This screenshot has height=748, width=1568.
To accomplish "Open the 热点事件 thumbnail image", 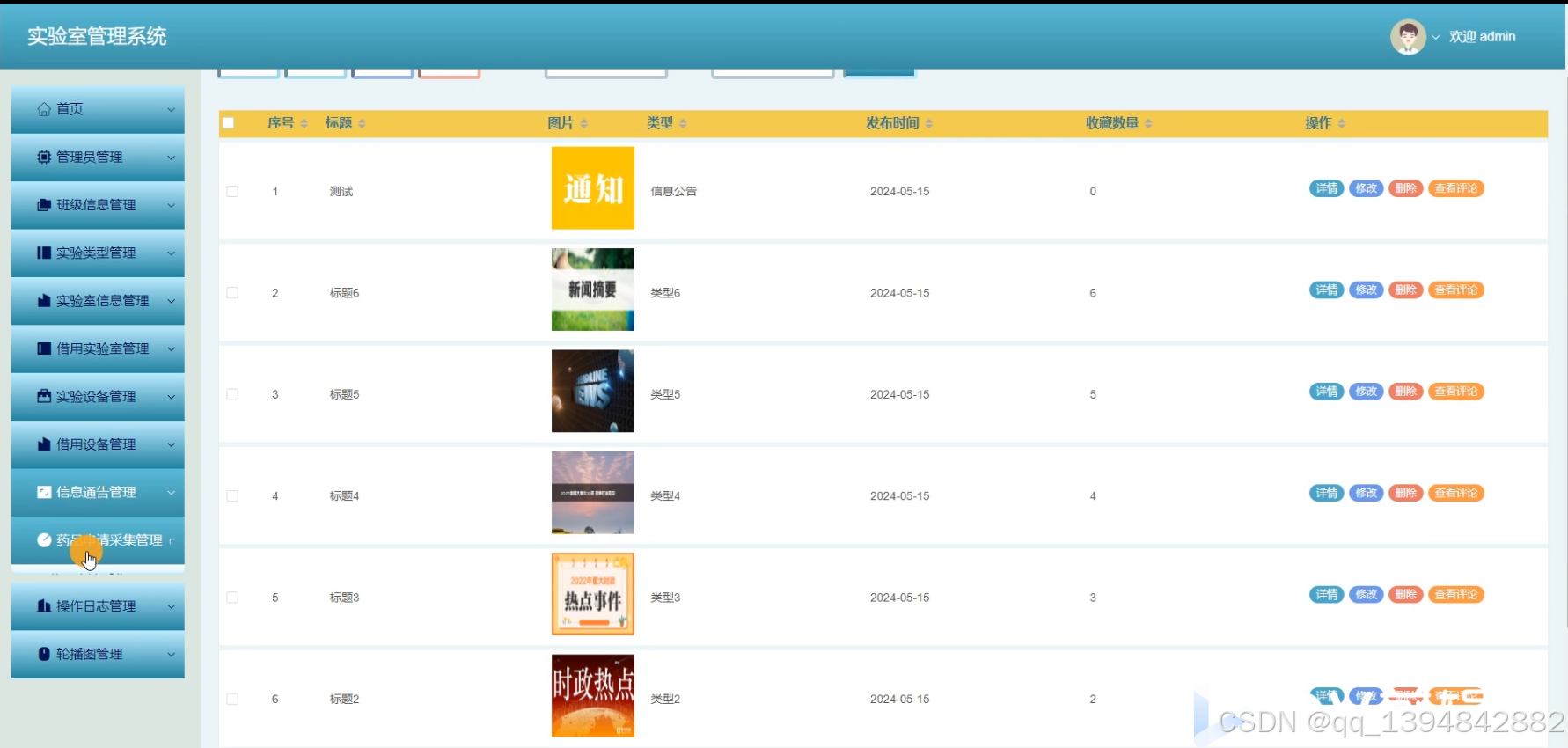I will (593, 594).
